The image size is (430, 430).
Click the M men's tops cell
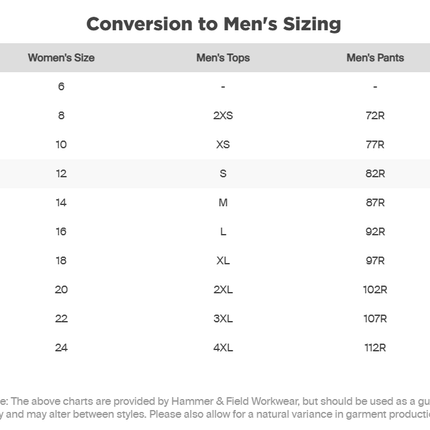point(223,203)
